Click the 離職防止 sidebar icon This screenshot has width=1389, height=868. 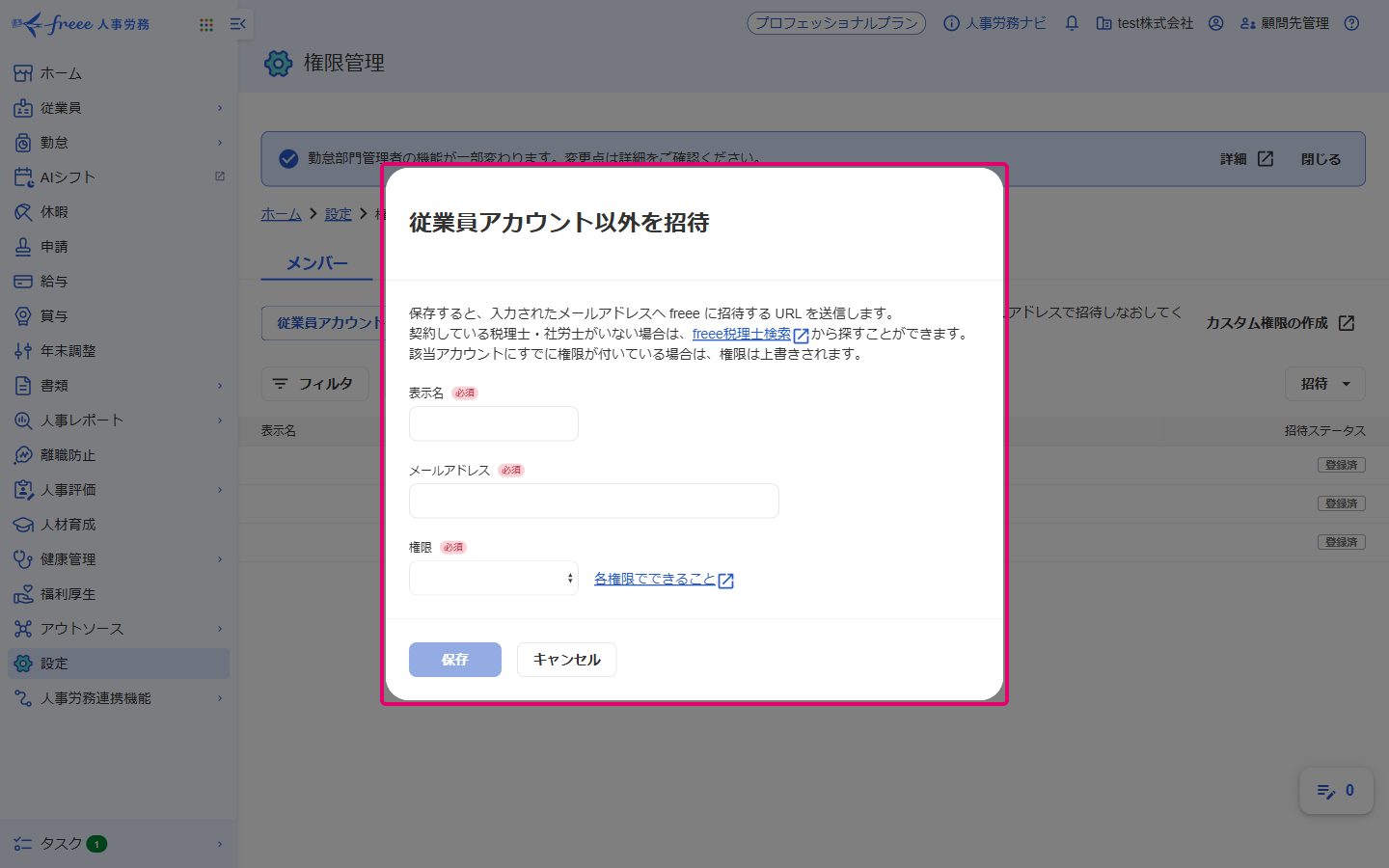click(x=23, y=455)
